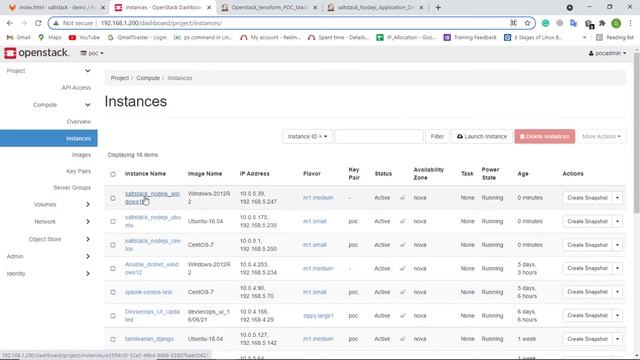640x360 pixels.
Task: Open the Reading list
Action: 615,37
